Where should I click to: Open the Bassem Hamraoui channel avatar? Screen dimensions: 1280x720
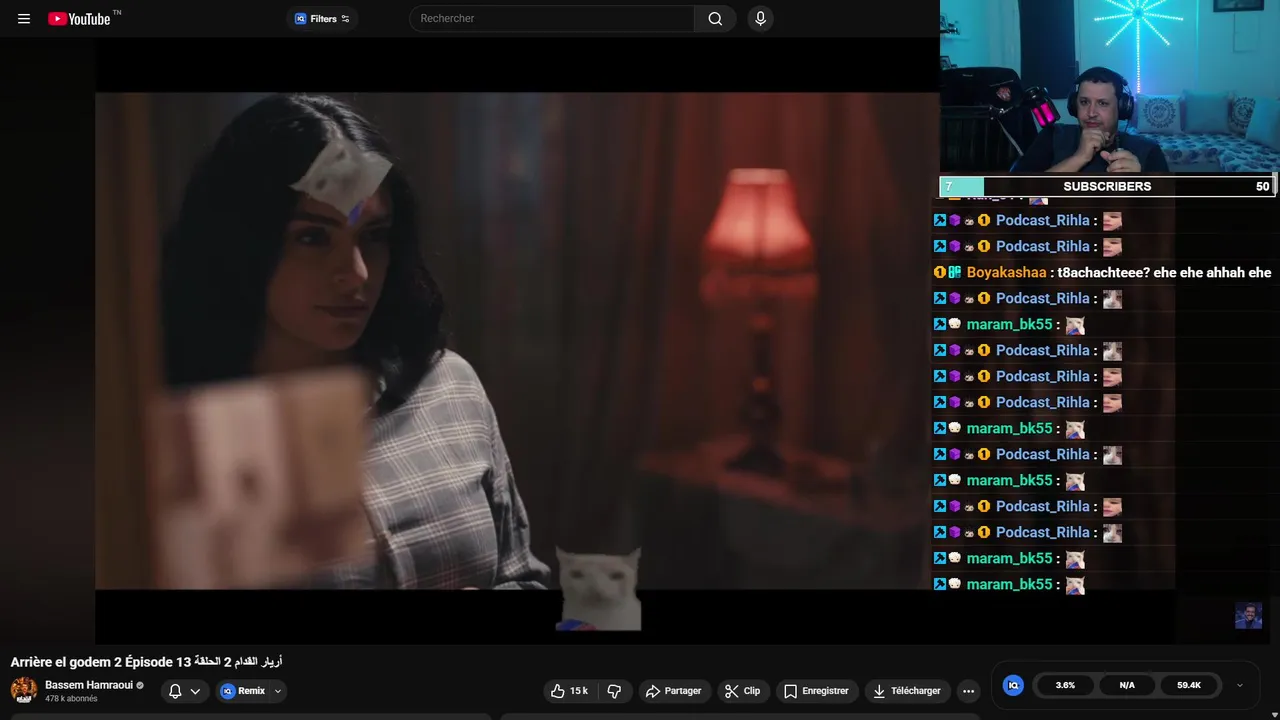(24, 690)
